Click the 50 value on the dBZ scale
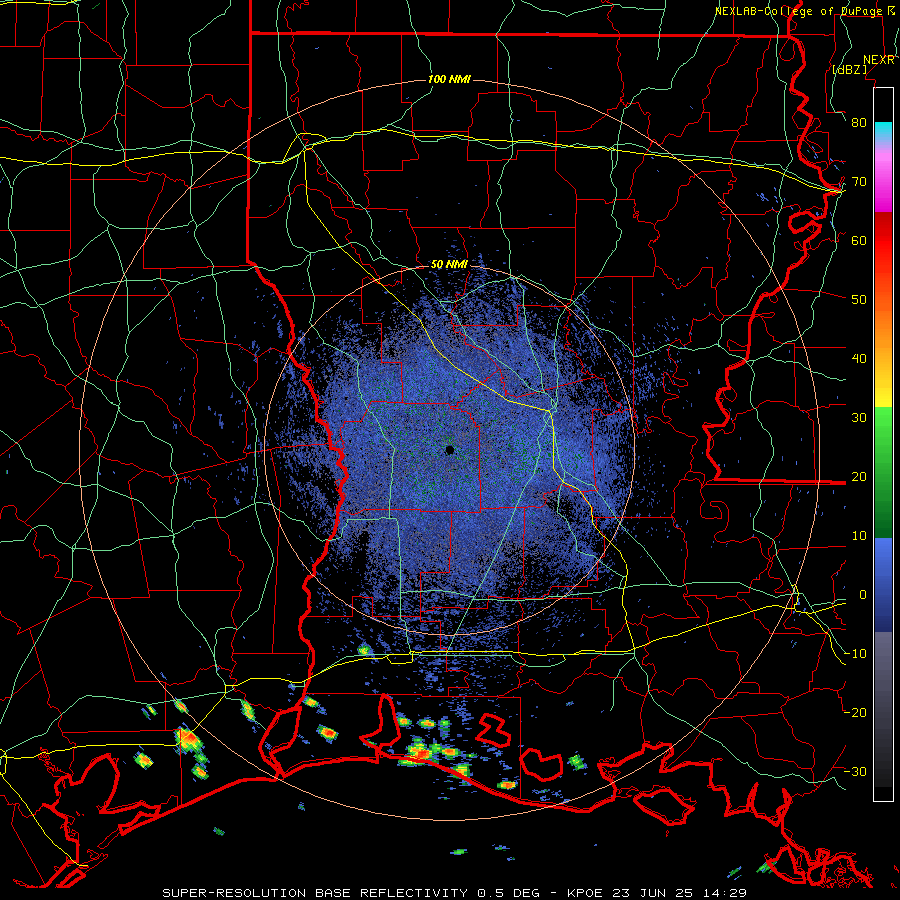Image resolution: width=900 pixels, height=900 pixels. coord(859,300)
